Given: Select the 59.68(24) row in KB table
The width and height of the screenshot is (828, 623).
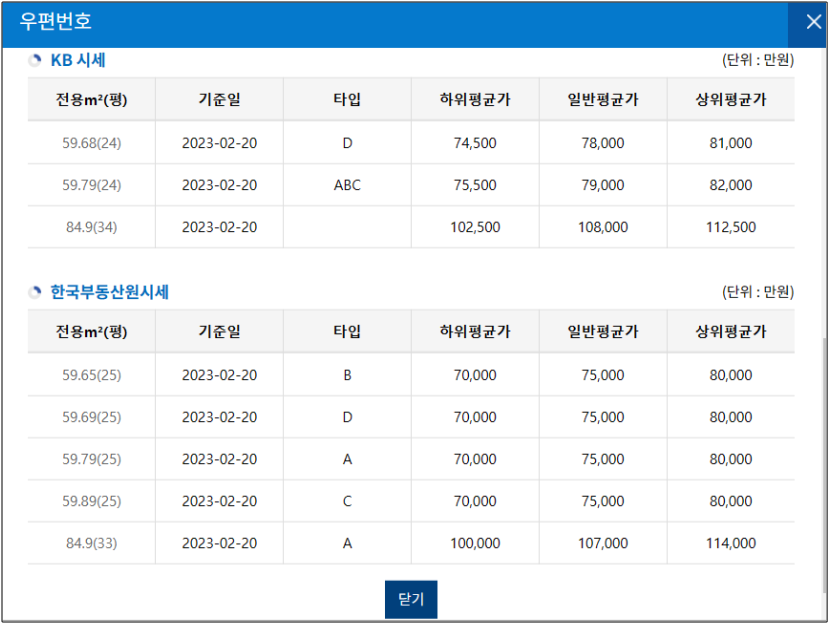Looking at the screenshot, I should (91, 142).
